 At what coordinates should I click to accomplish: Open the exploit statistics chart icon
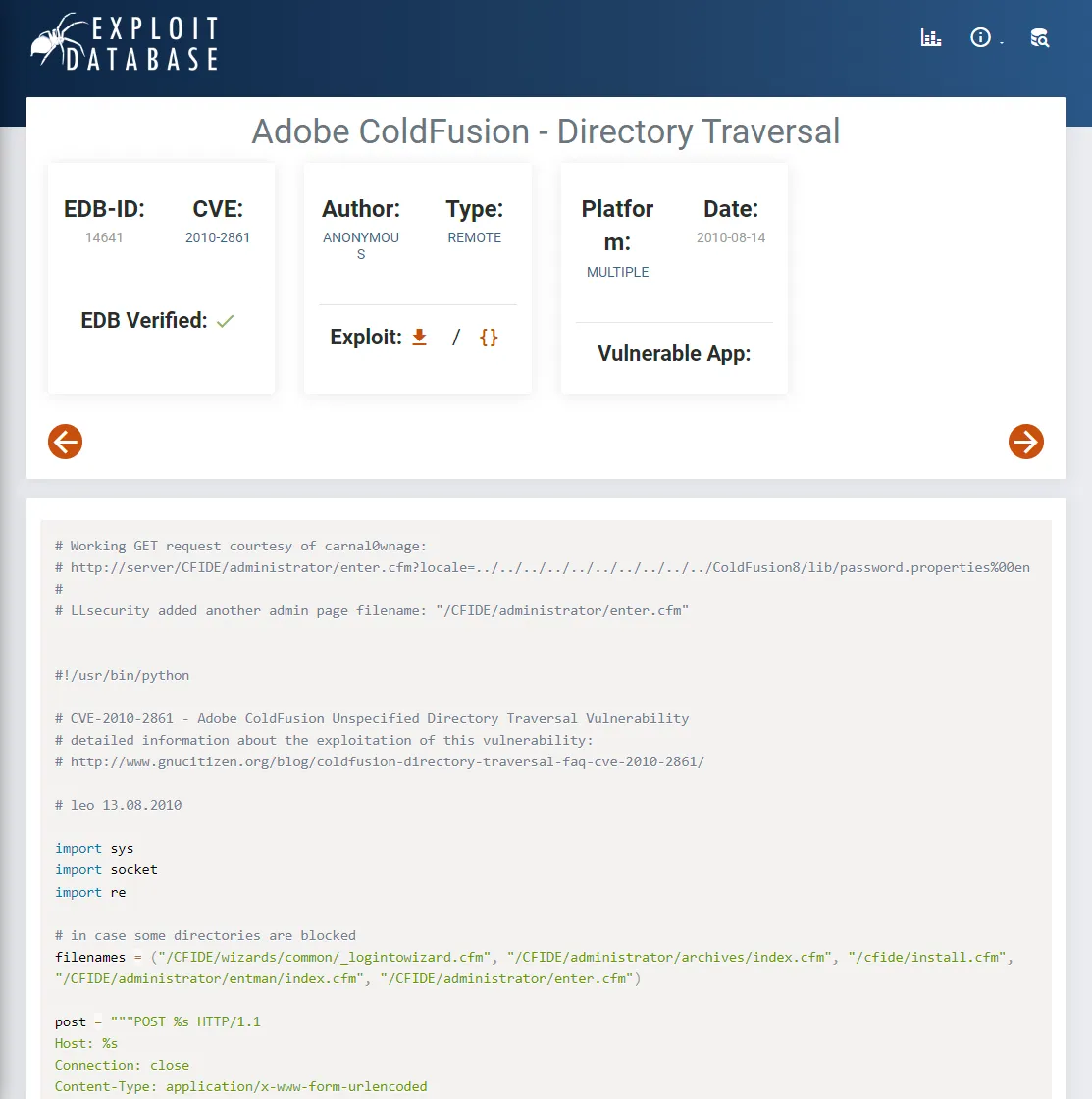(931, 38)
